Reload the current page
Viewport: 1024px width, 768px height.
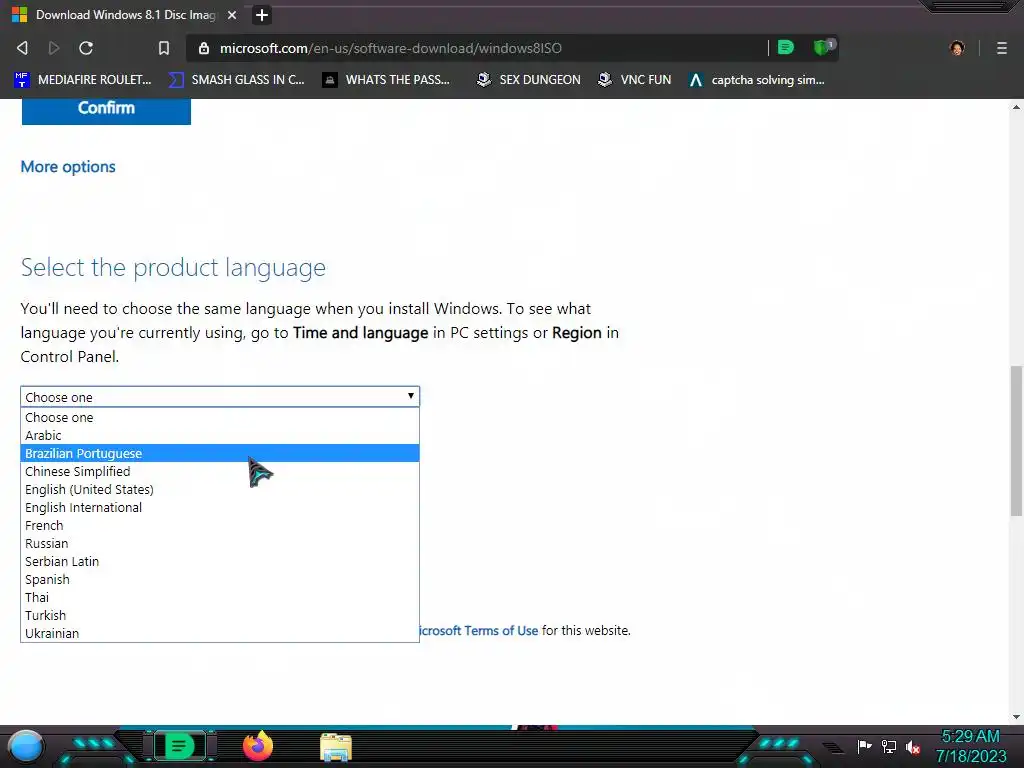(86, 48)
